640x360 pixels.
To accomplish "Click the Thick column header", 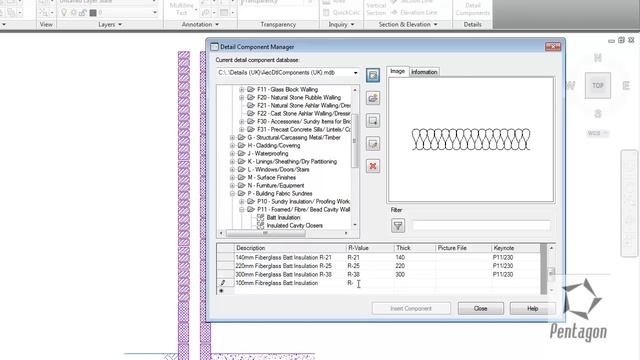I will click(x=415, y=248).
